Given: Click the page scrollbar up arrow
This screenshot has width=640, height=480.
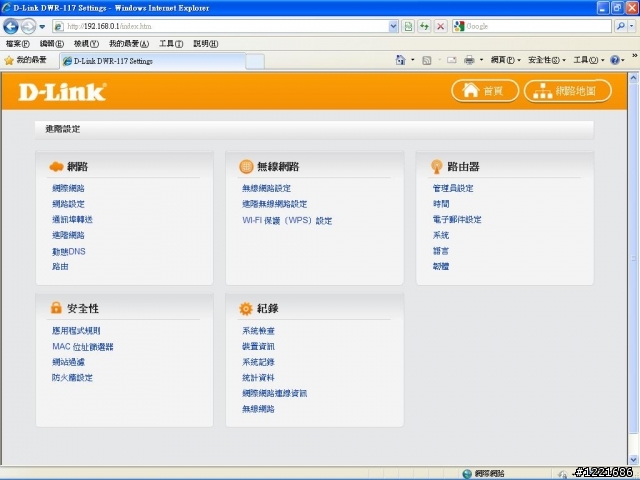Looking at the screenshot, I should 633,78.
